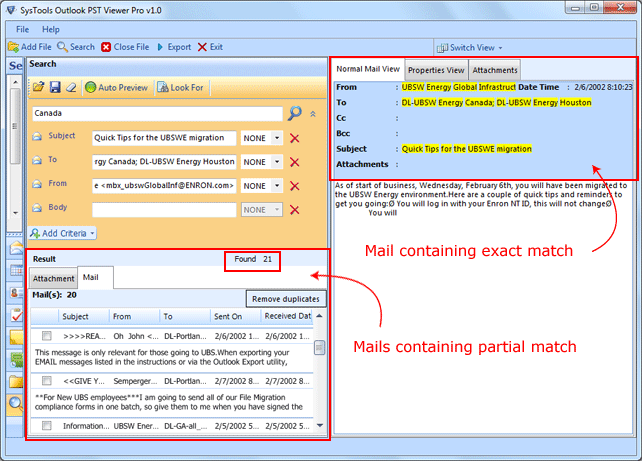Check the <<GIVE Y... mail checkbox
The width and height of the screenshot is (642, 461).
pos(47,381)
